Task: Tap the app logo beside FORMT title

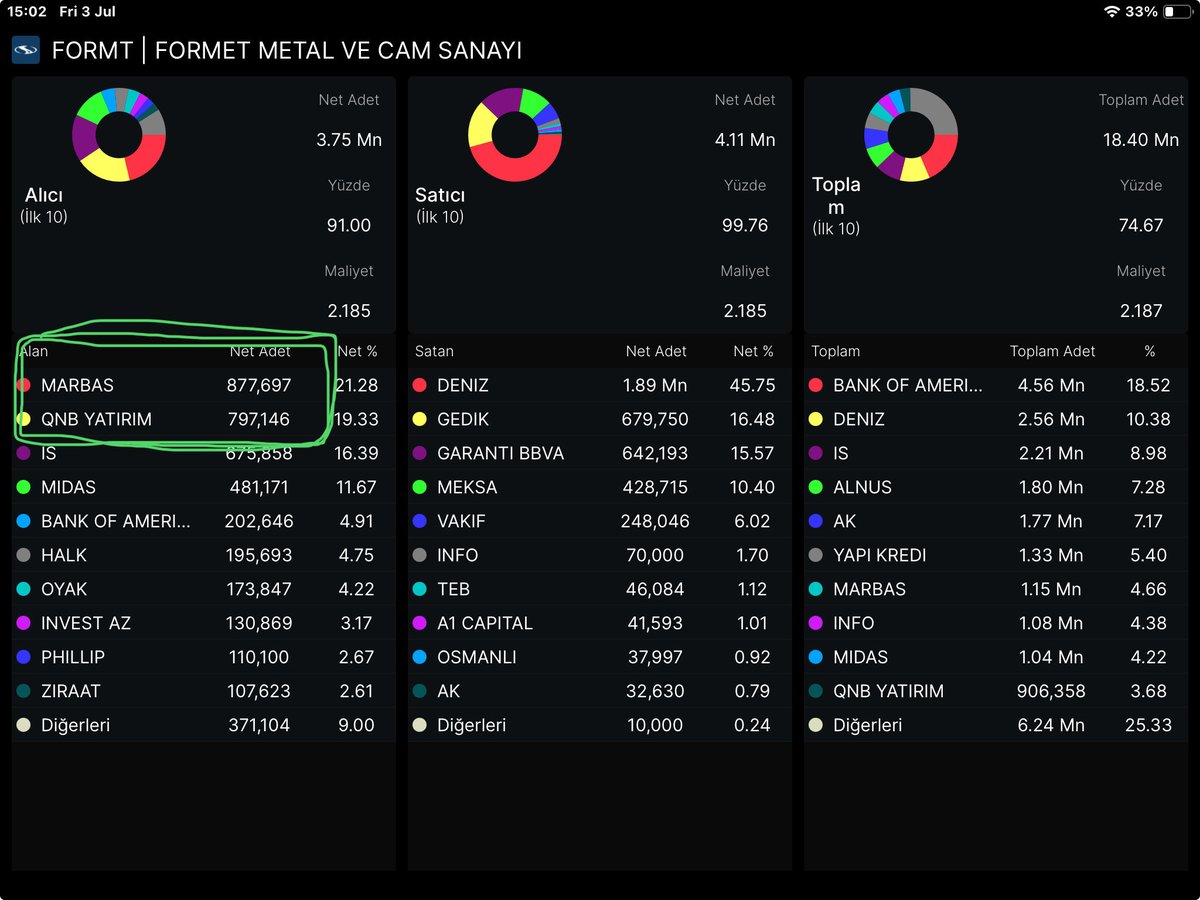Action: (x=26, y=50)
